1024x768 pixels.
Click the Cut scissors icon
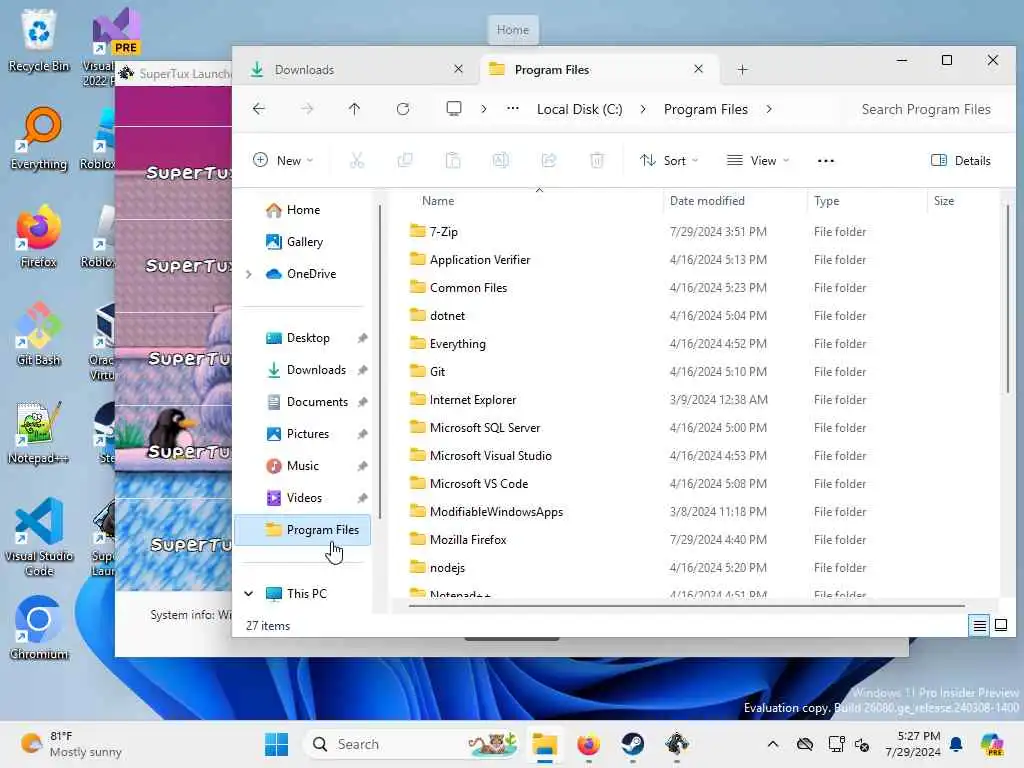pos(357,161)
